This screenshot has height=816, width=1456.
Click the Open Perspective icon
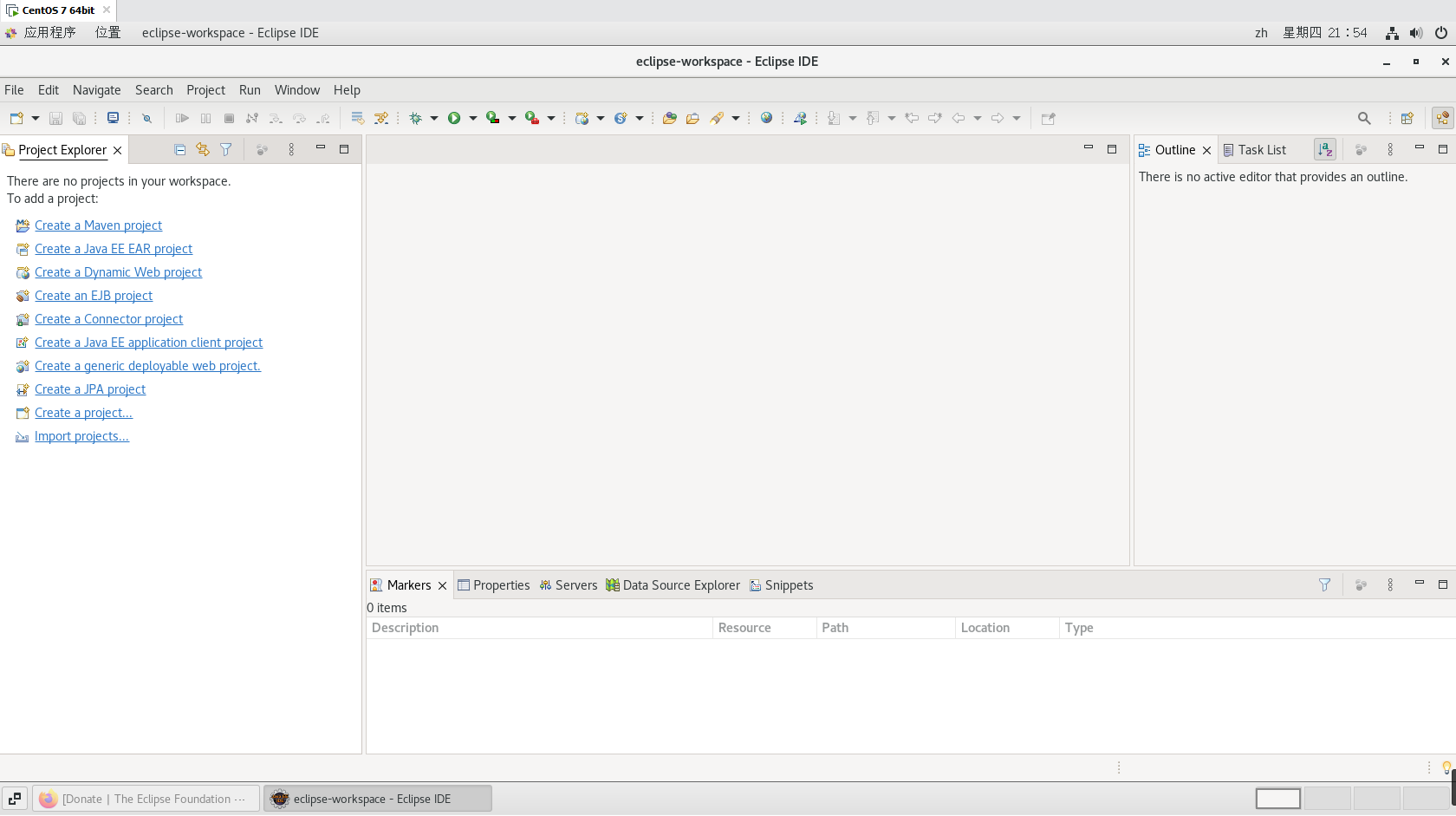(x=1407, y=118)
